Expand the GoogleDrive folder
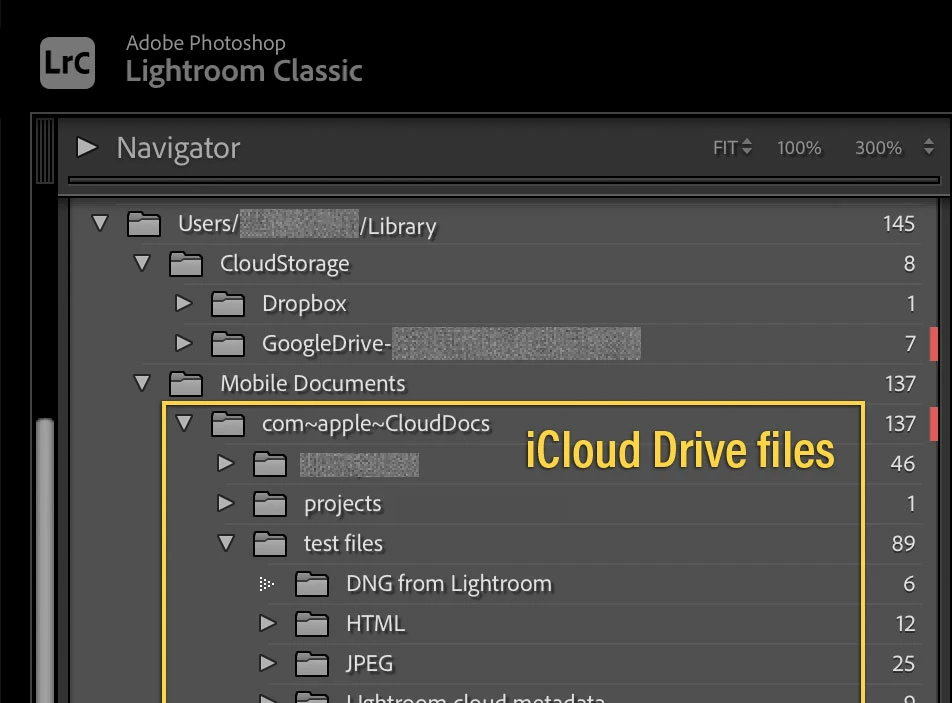Viewport: 952px width, 703px height. (x=183, y=343)
